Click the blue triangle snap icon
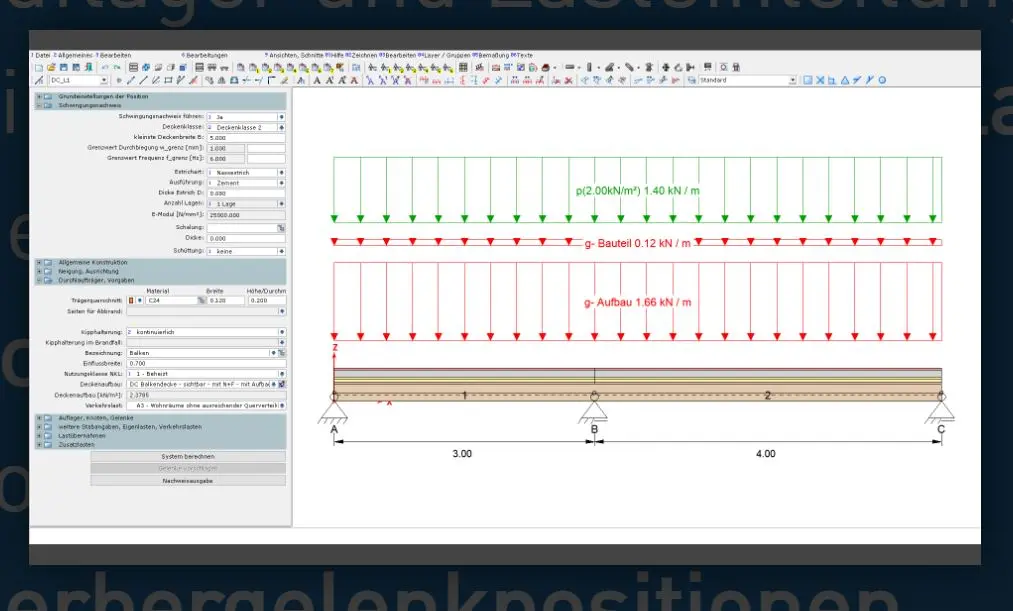The height and width of the screenshot is (611, 1013). [845, 80]
